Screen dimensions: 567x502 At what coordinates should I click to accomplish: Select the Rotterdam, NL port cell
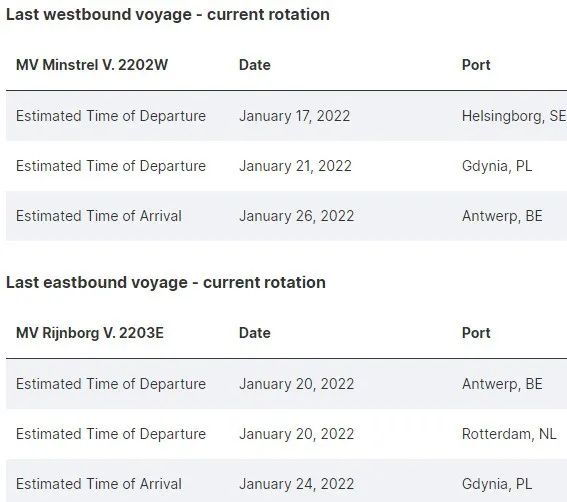pyautogui.click(x=509, y=434)
